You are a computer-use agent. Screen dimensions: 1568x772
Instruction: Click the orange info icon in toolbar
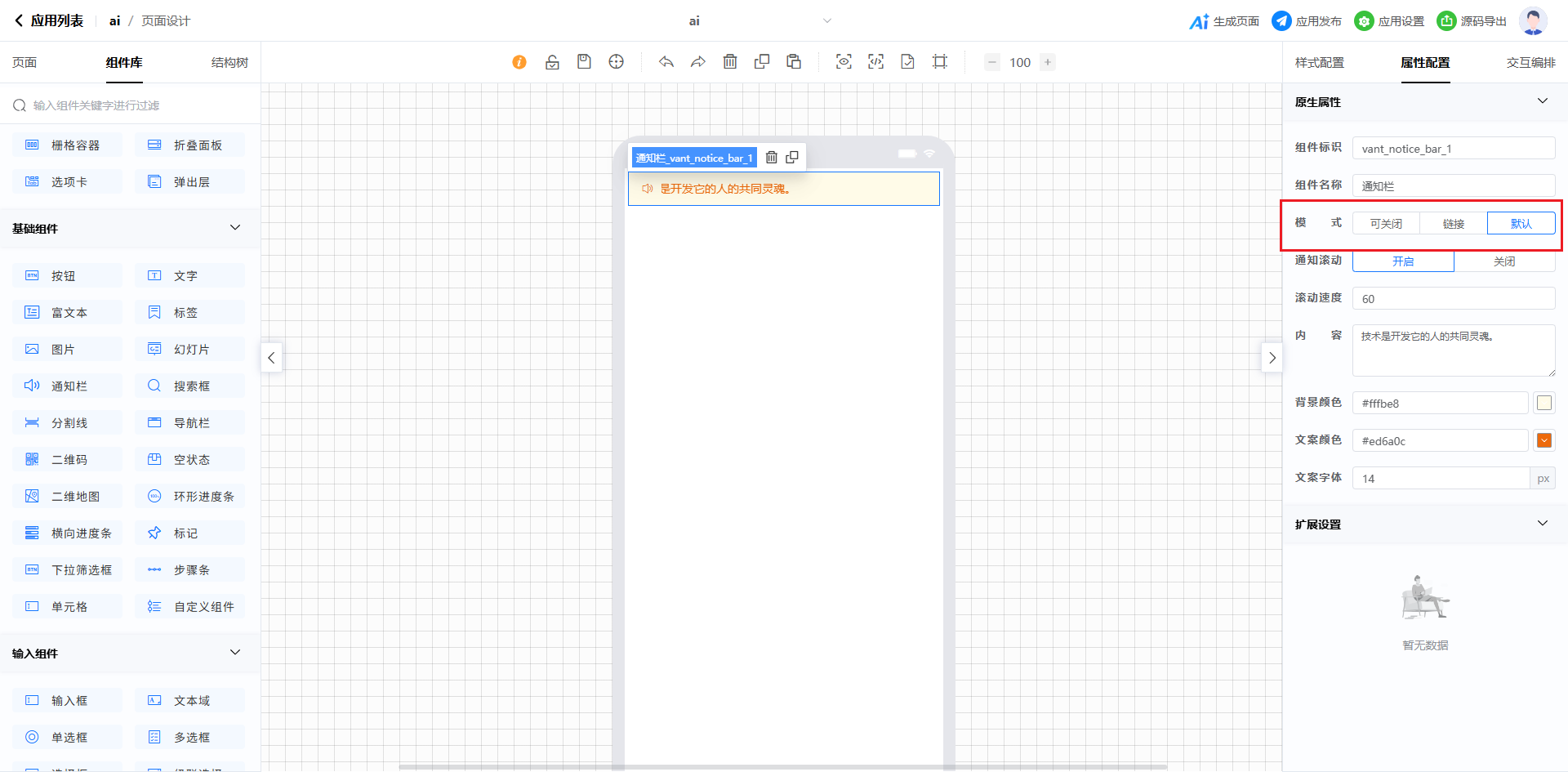(x=519, y=62)
